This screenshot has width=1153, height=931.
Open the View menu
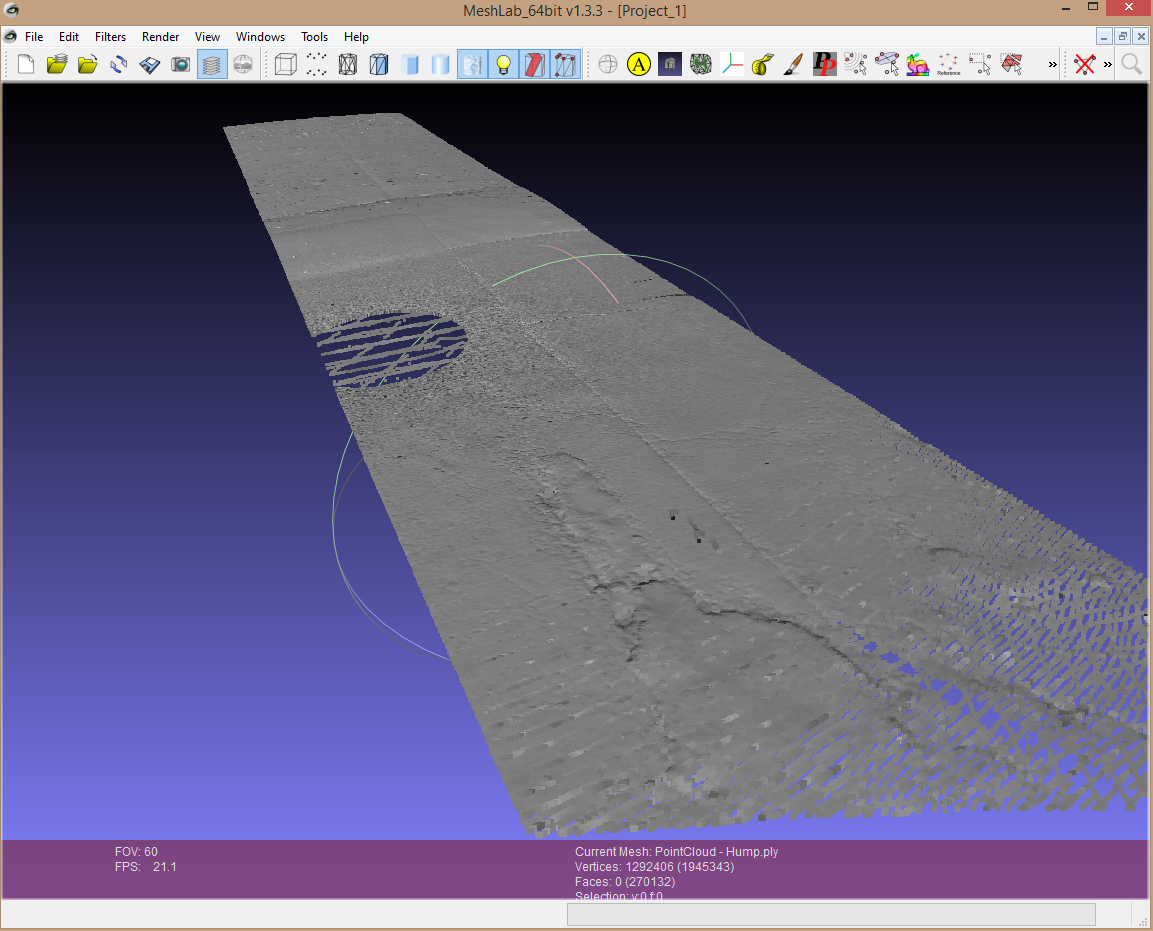point(207,37)
